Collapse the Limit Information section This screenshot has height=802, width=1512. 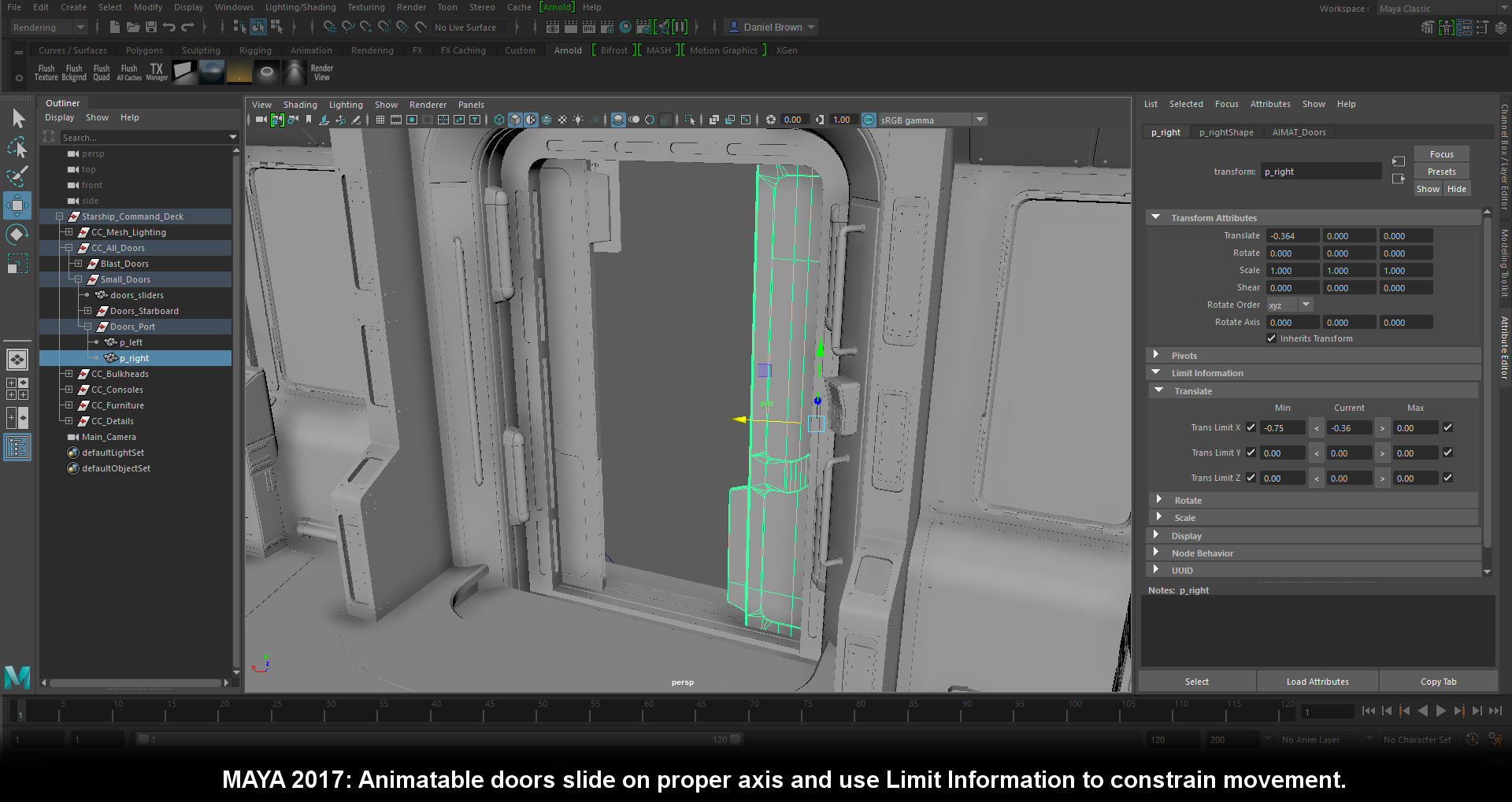point(1156,372)
